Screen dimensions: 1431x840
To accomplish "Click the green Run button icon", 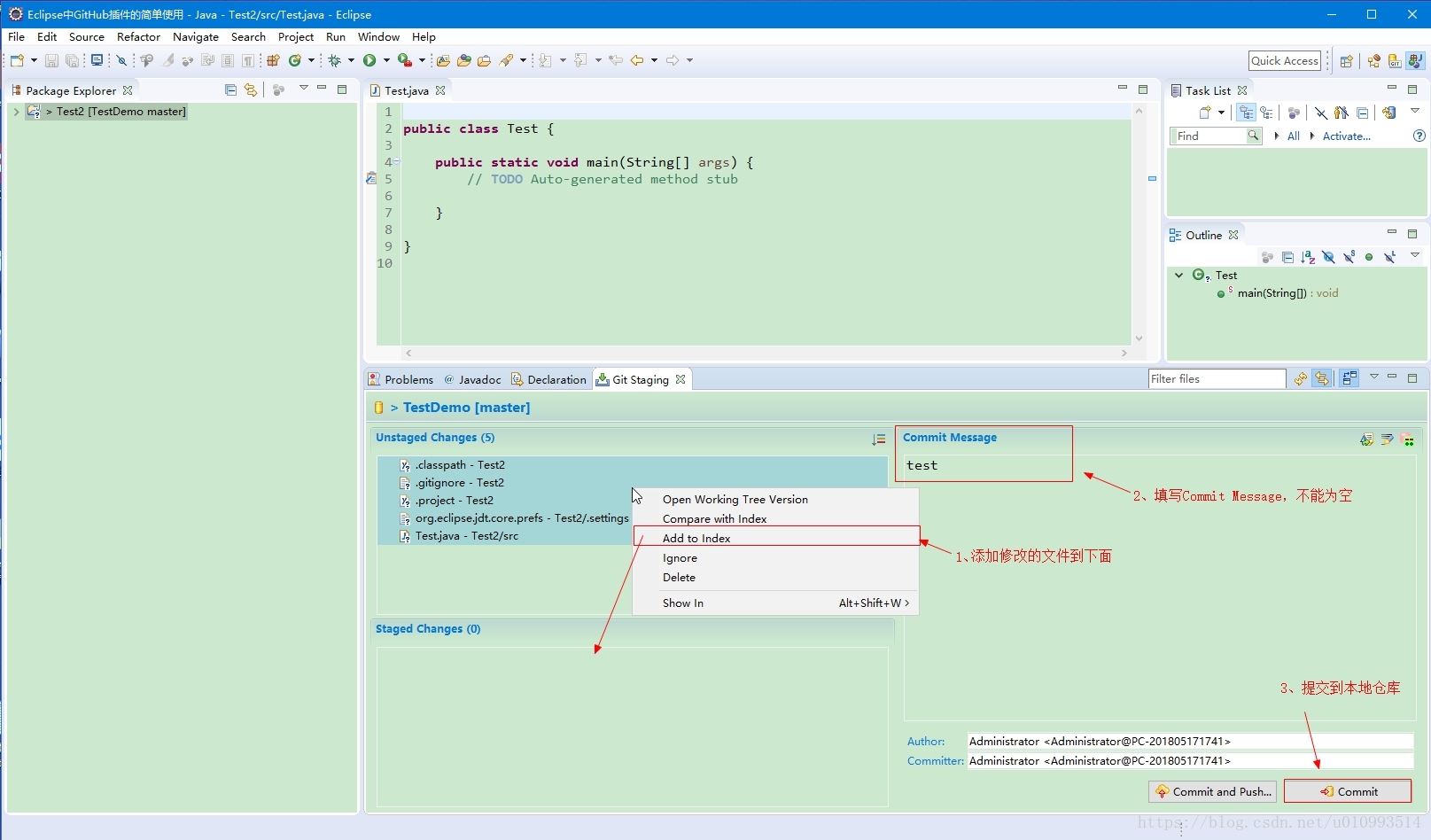I will click(x=369, y=60).
